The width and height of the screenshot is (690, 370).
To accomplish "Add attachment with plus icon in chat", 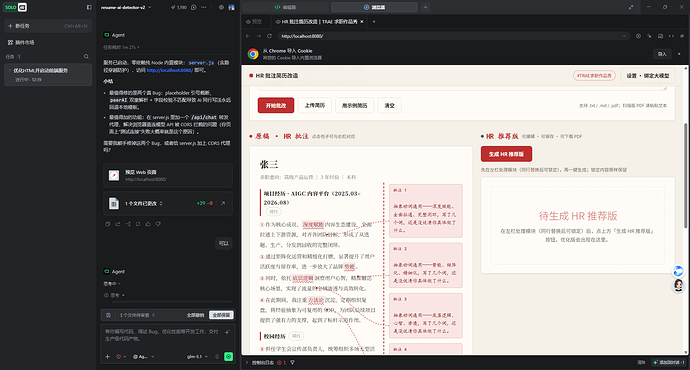I will point(107,356).
